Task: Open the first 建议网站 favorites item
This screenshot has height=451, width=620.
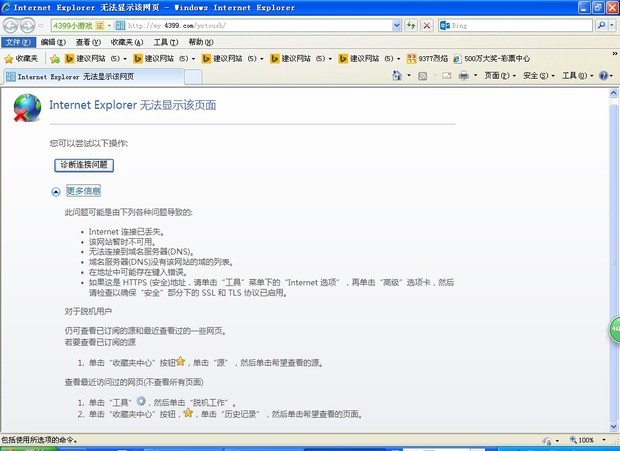Action: pos(95,59)
